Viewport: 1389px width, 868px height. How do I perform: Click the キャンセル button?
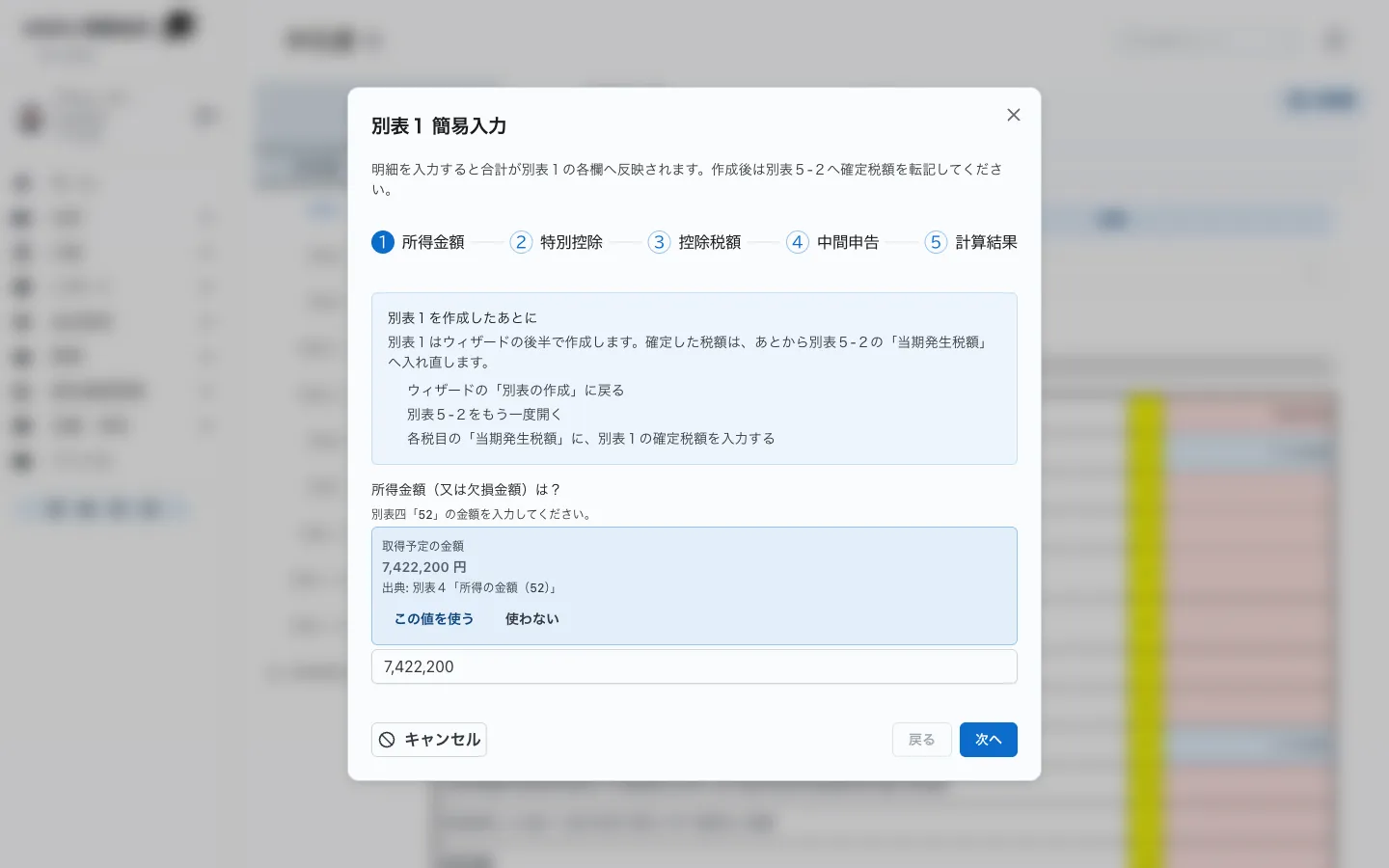pos(429,740)
